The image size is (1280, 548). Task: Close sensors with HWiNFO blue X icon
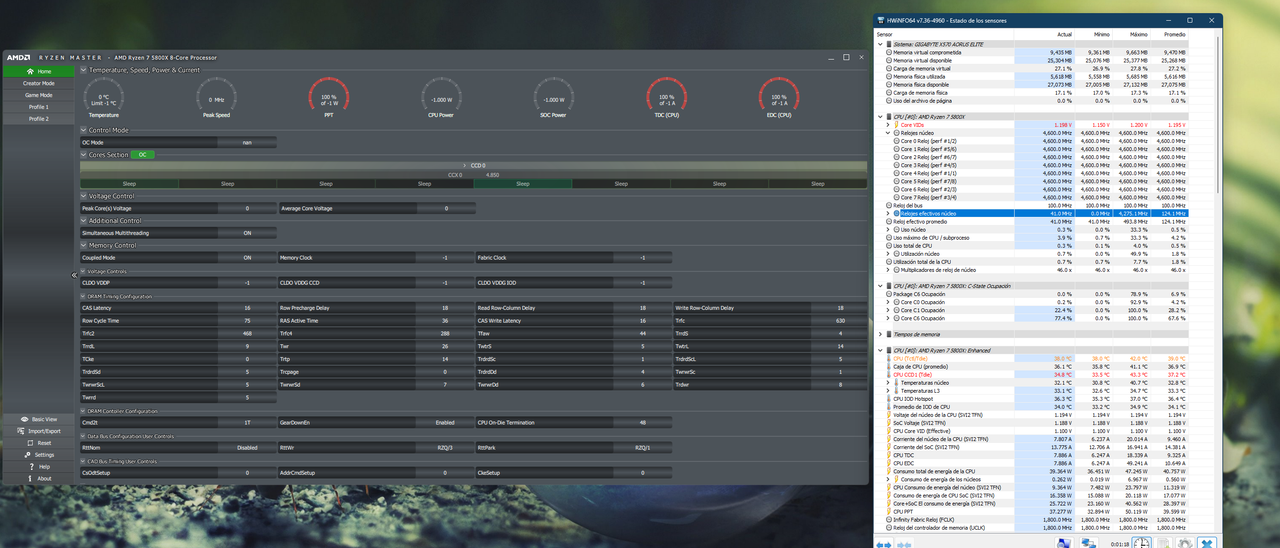pos(1208,543)
